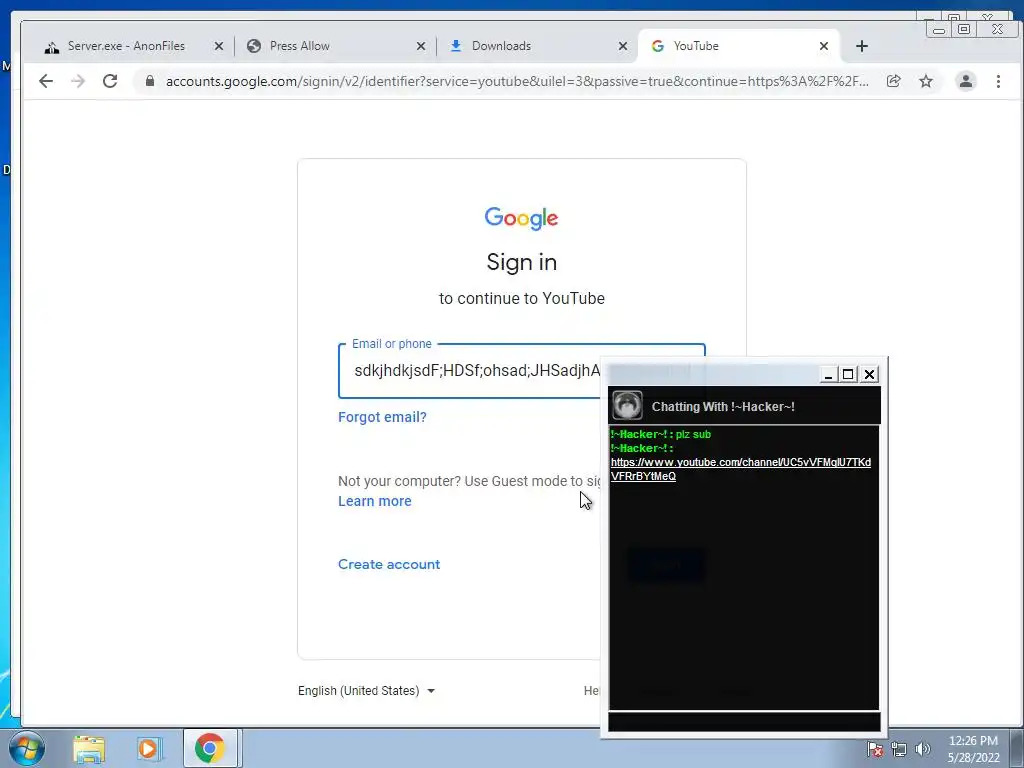The width and height of the screenshot is (1024, 768).
Task: Open Chrome's three-dot menu
Action: click(998, 81)
